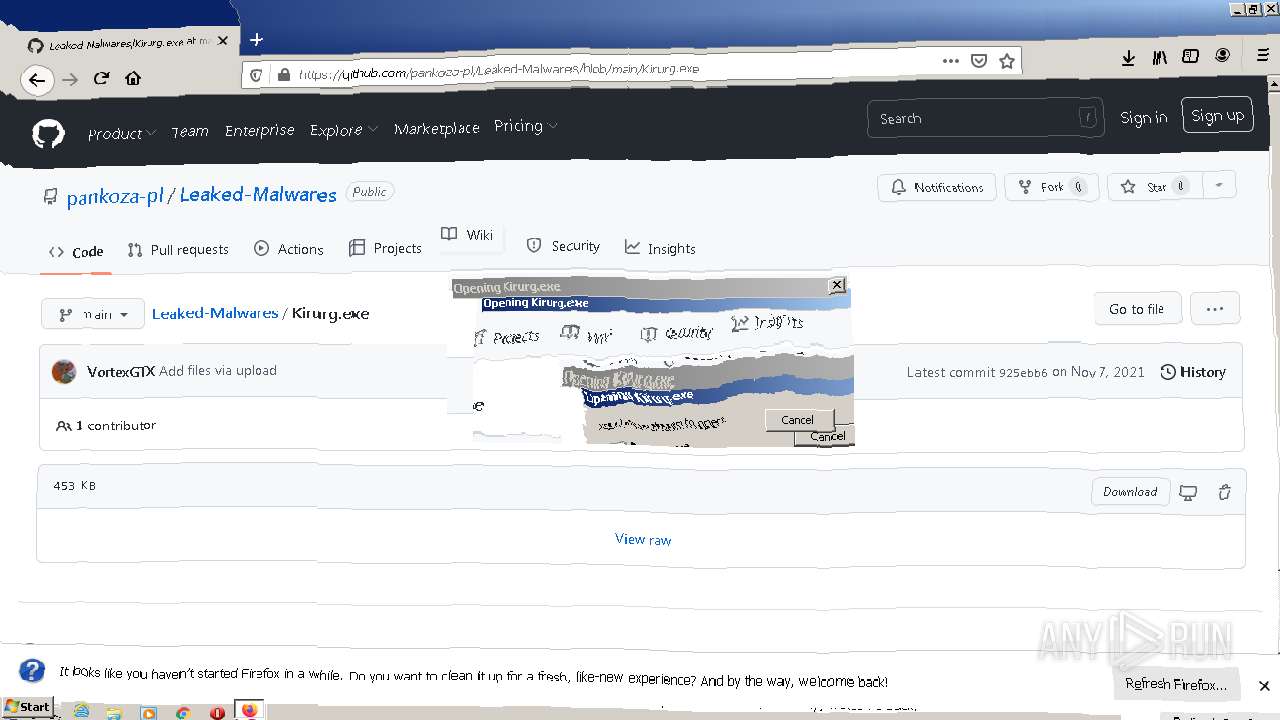Open the Enterprise page
Viewport: 1280px width, 720px height.
coord(260,130)
